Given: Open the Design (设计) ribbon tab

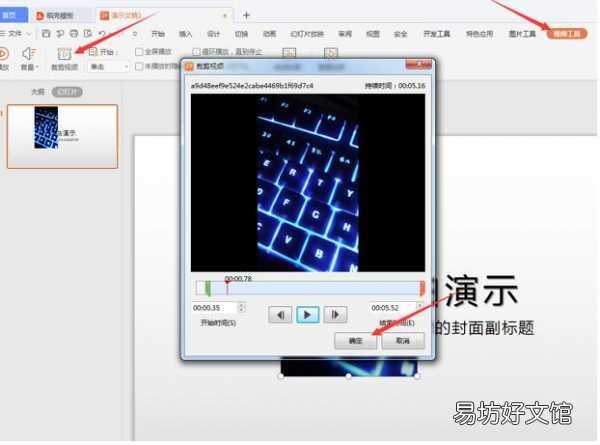Looking at the screenshot, I should click(x=213, y=34).
